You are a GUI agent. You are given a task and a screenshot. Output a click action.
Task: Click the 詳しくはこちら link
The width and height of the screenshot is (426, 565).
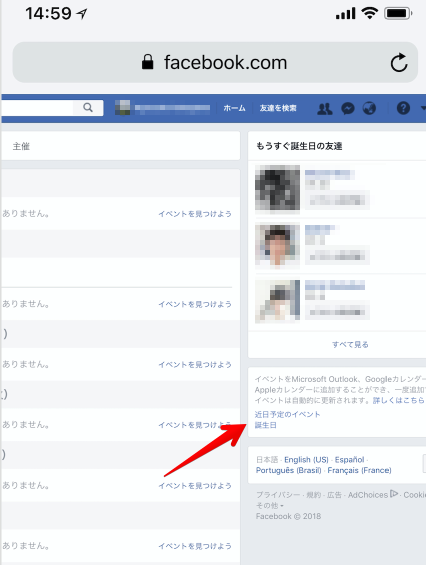[x=399, y=400]
